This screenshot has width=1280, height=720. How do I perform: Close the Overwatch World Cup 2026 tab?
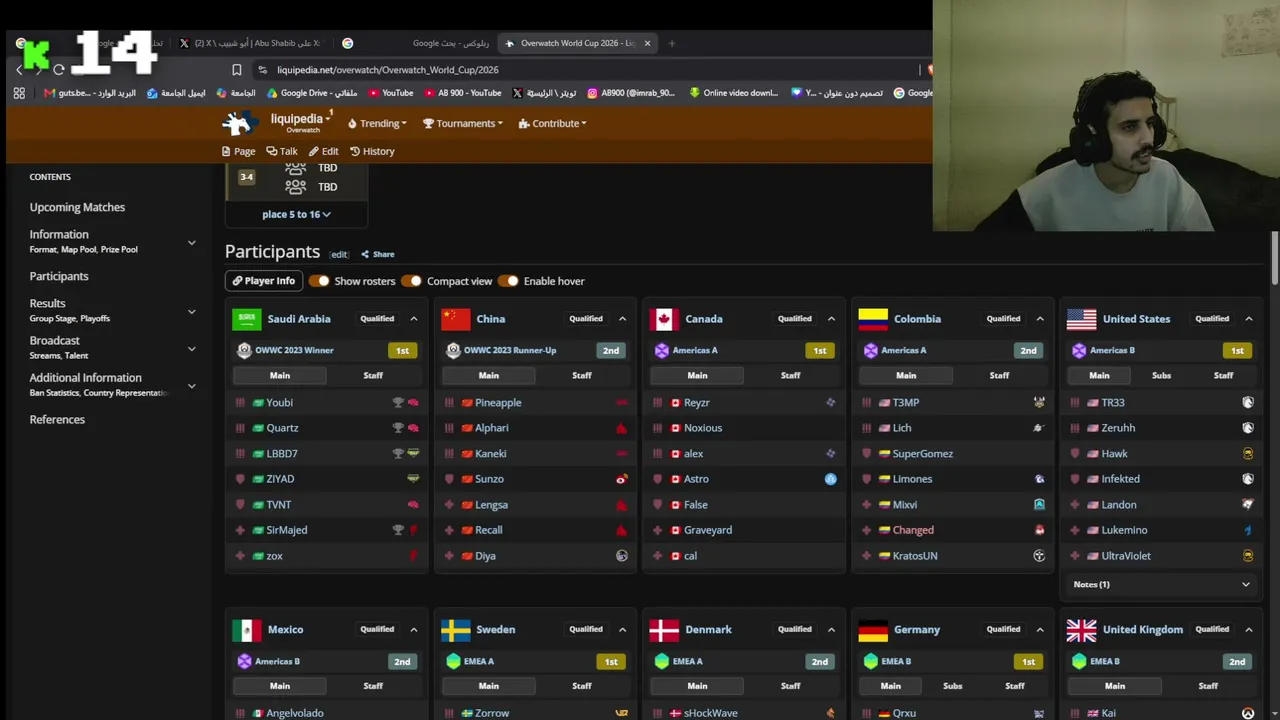click(x=647, y=43)
